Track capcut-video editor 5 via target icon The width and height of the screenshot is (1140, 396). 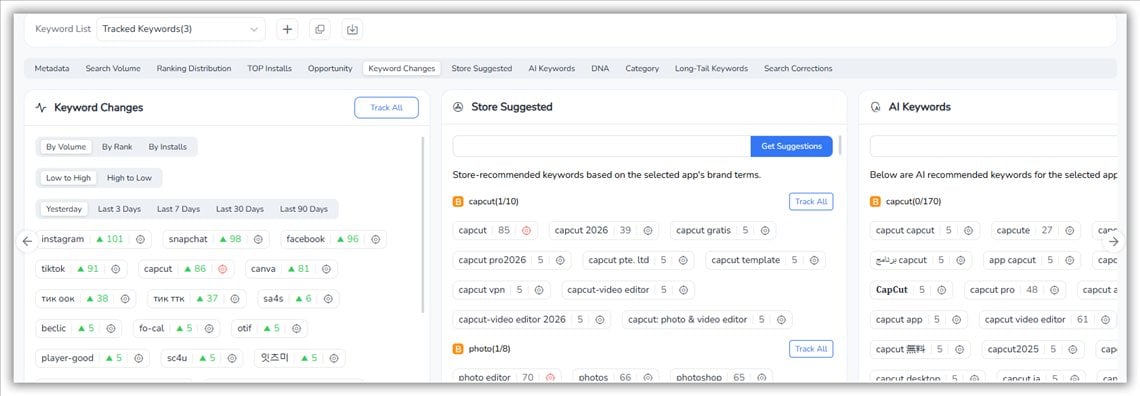[x=683, y=290]
